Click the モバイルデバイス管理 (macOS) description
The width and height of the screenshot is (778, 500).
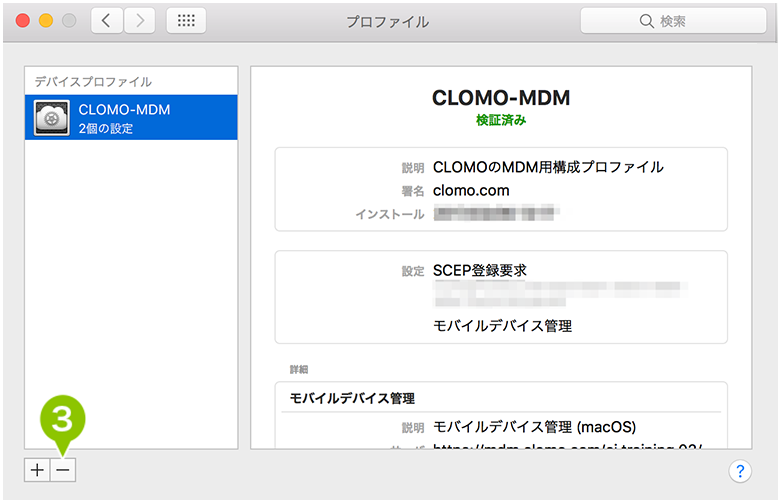(x=534, y=427)
